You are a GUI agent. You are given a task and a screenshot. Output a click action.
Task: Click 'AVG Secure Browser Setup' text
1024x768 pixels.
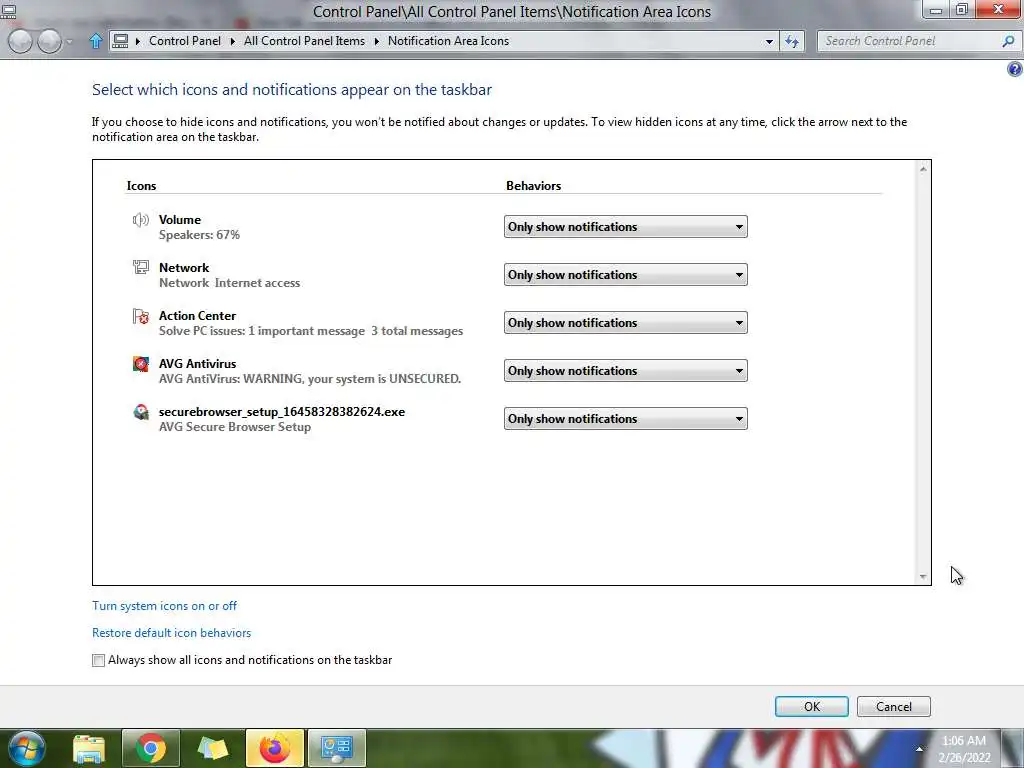234,427
